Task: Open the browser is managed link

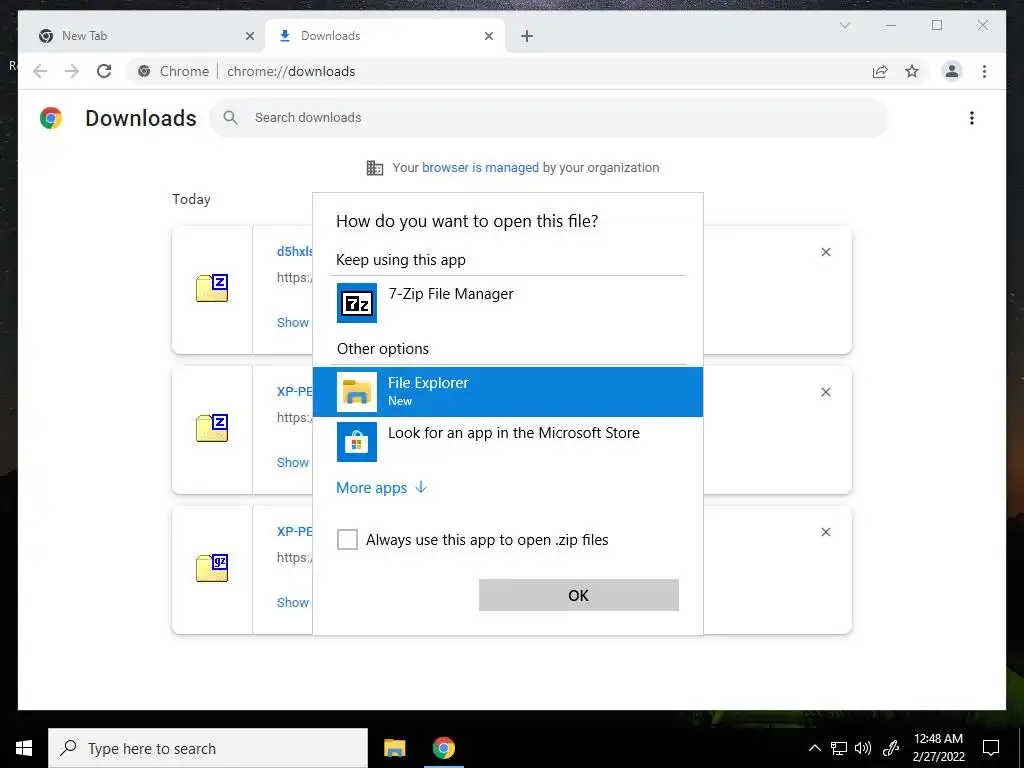Action: [480, 167]
